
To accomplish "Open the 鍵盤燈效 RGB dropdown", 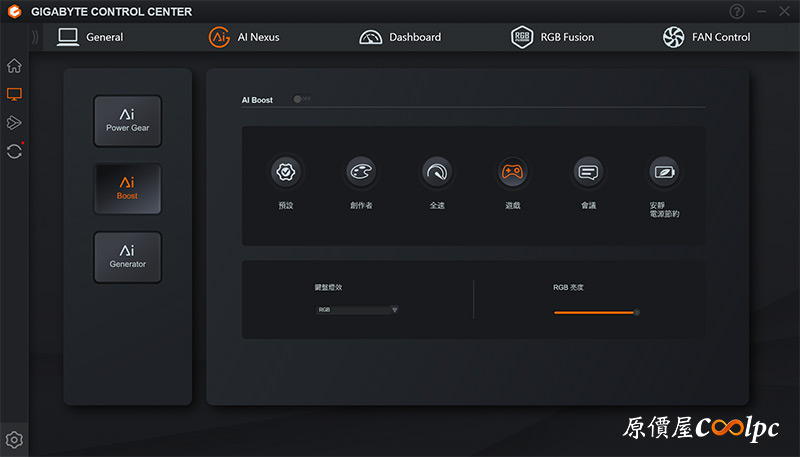I will click(x=357, y=310).
